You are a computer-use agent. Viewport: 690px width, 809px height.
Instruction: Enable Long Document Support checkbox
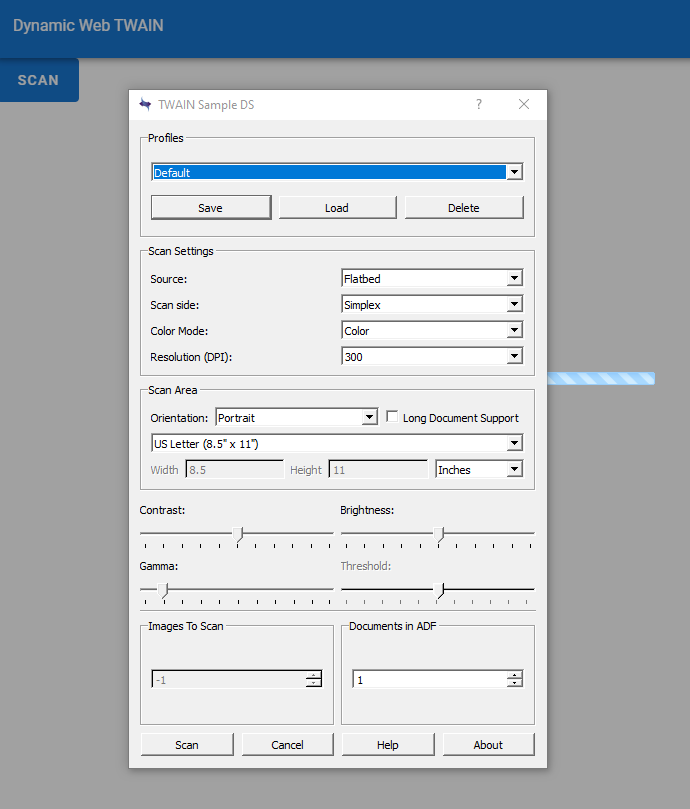[393, 417]
